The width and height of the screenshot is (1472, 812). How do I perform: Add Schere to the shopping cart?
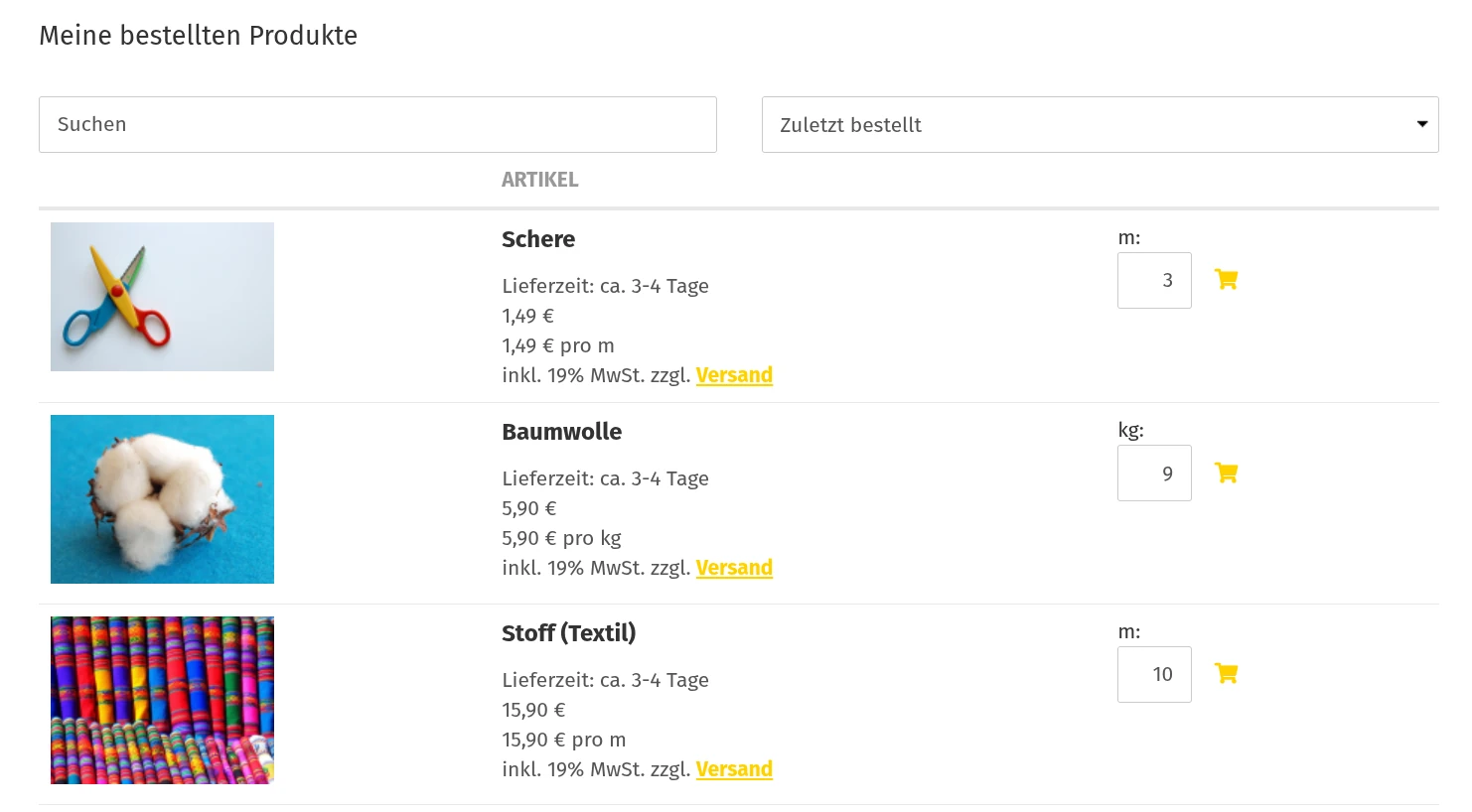pos(1227,280)
